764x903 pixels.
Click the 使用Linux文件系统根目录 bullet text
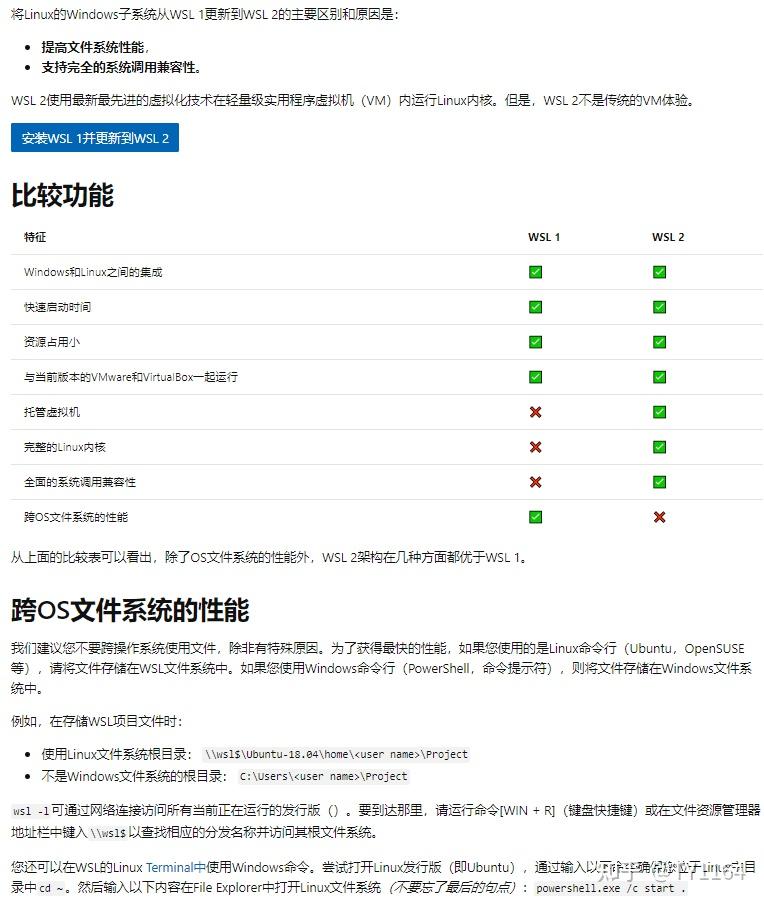(116, 754)
